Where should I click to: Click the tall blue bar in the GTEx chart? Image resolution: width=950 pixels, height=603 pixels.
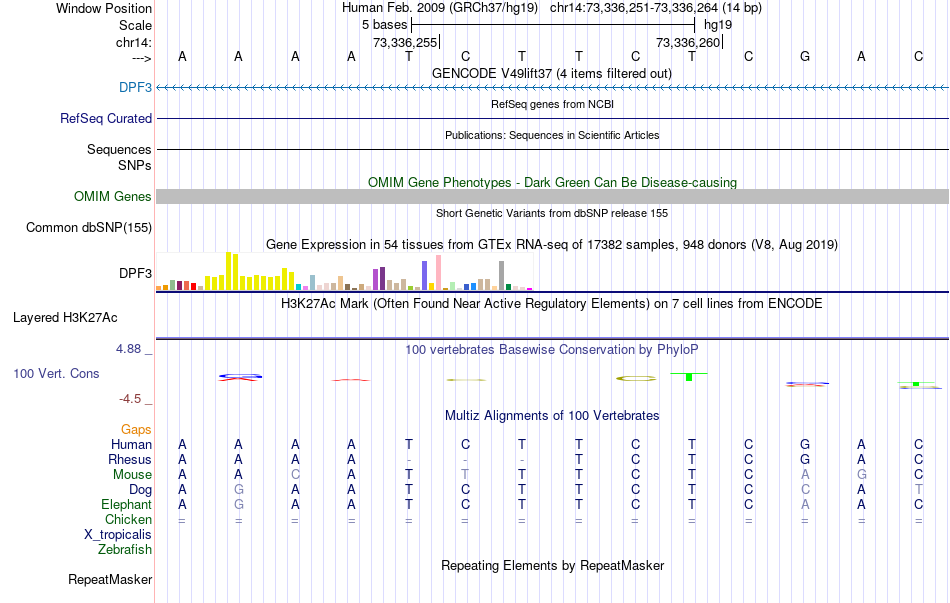(424, 276)
